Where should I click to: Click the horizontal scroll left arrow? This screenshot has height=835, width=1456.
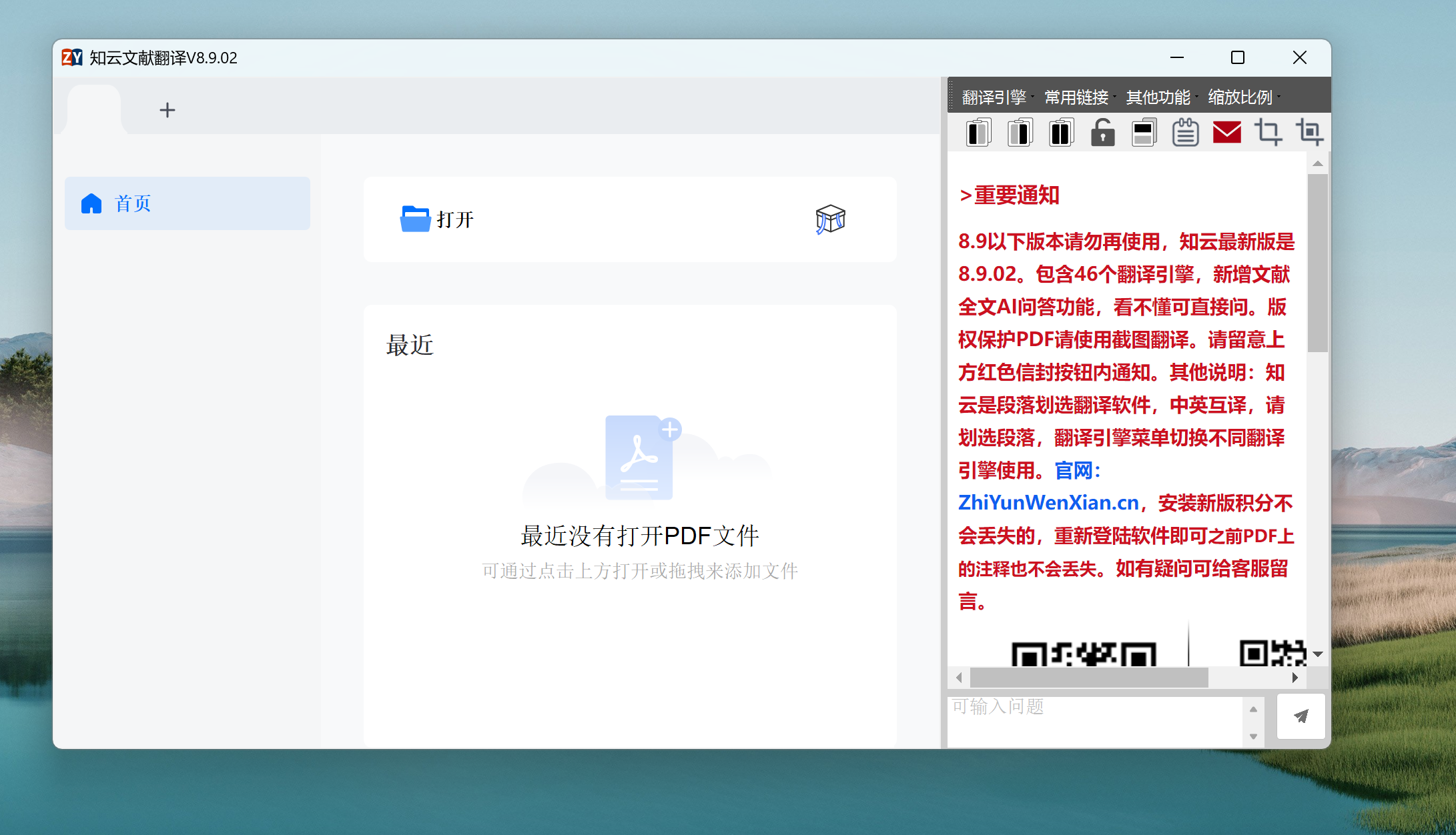(x=959, y=678)
